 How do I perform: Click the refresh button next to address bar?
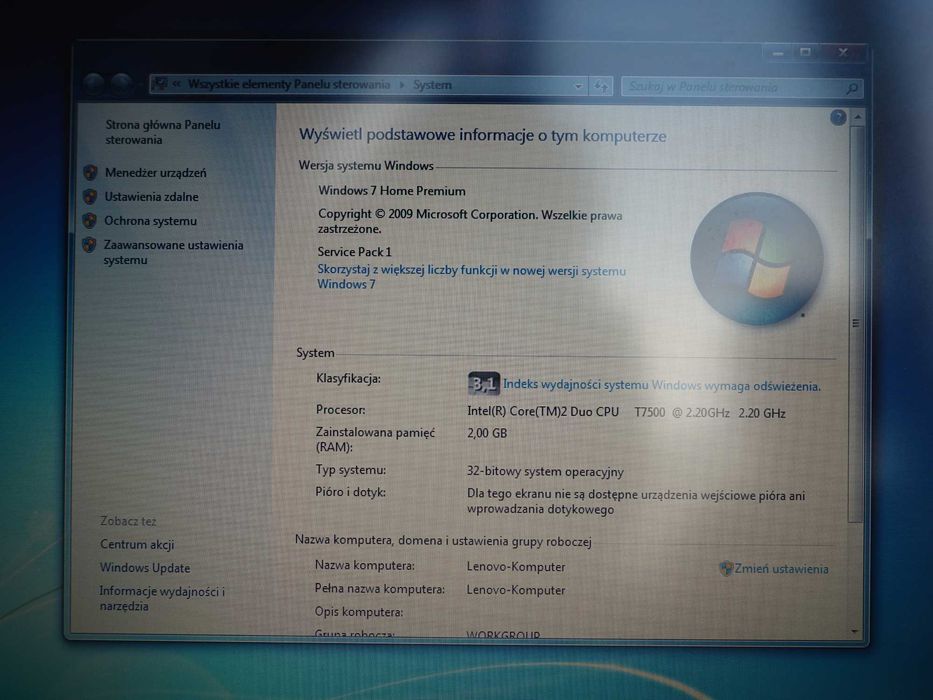601,87
